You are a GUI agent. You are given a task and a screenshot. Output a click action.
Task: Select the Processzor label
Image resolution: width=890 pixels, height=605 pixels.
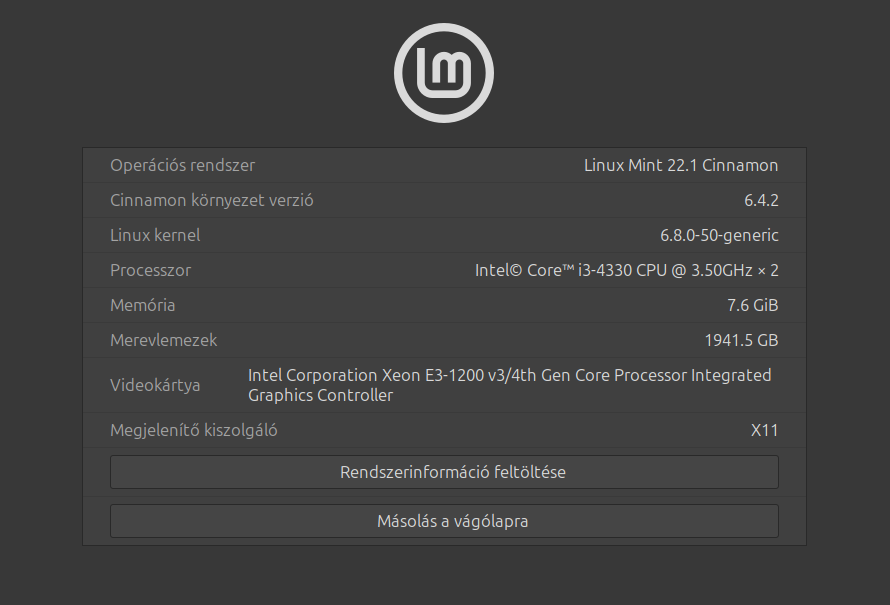pos(150,270)
